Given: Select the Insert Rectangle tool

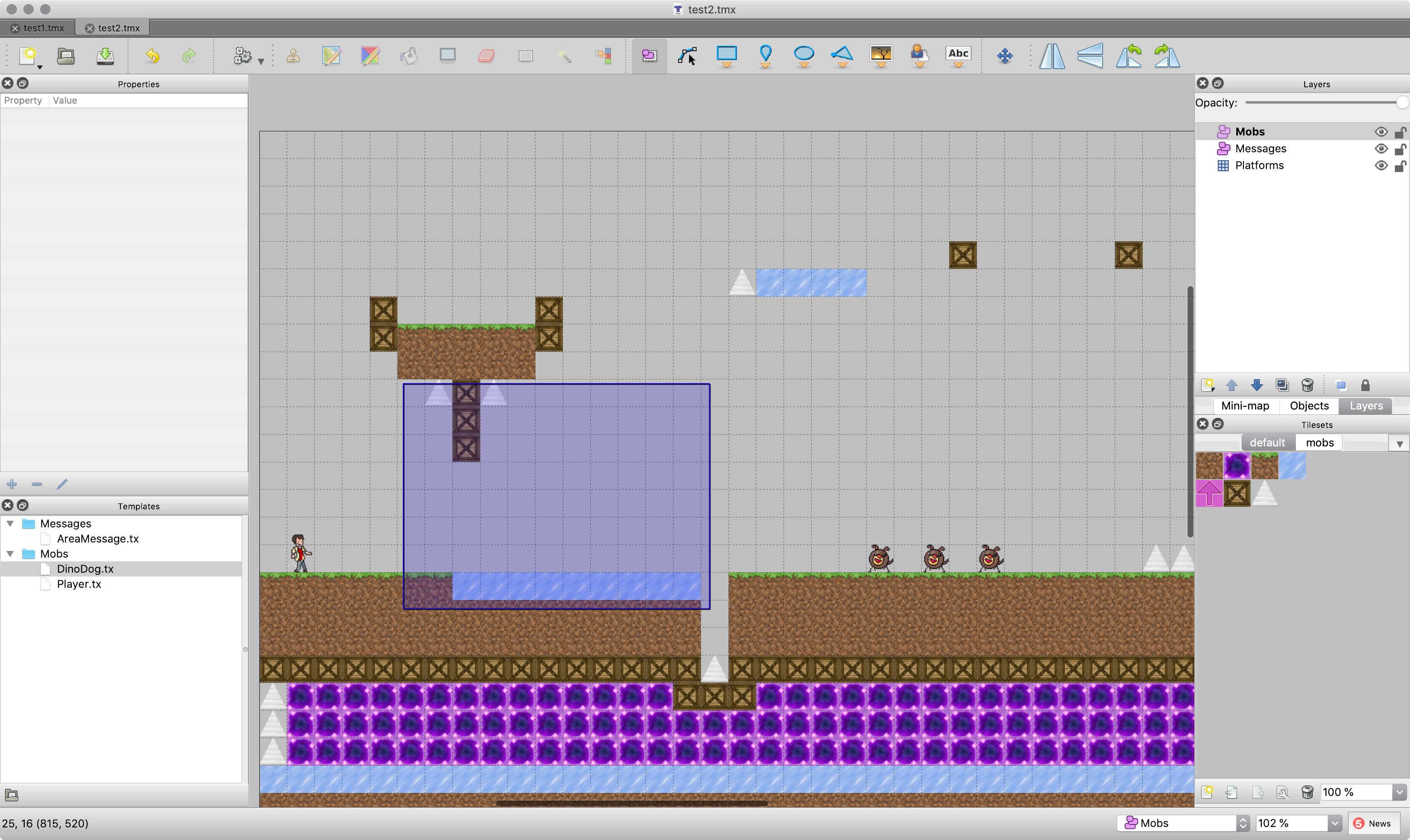Looking at the screenshot, I should point(727,55).
